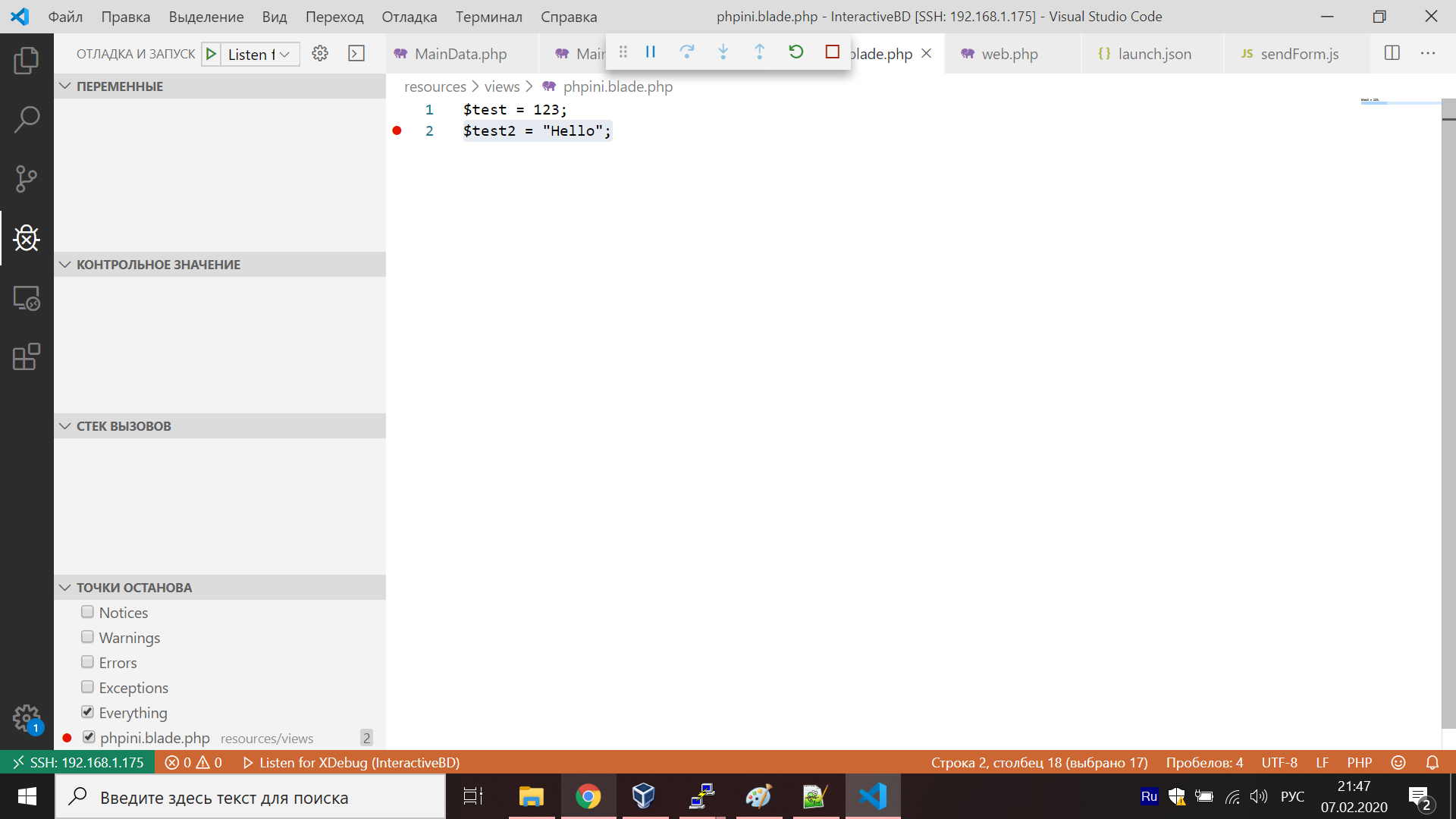Open the Debug Console icon

[x=356, y=54]
